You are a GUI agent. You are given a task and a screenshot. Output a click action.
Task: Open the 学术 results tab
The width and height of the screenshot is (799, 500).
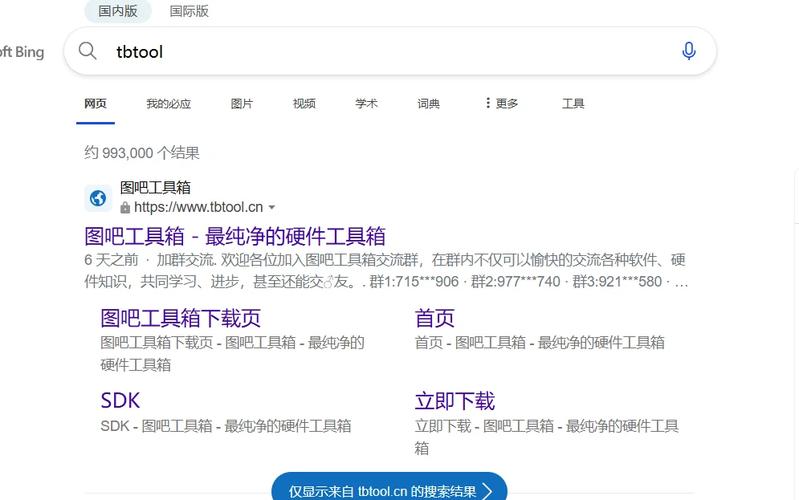366,103
